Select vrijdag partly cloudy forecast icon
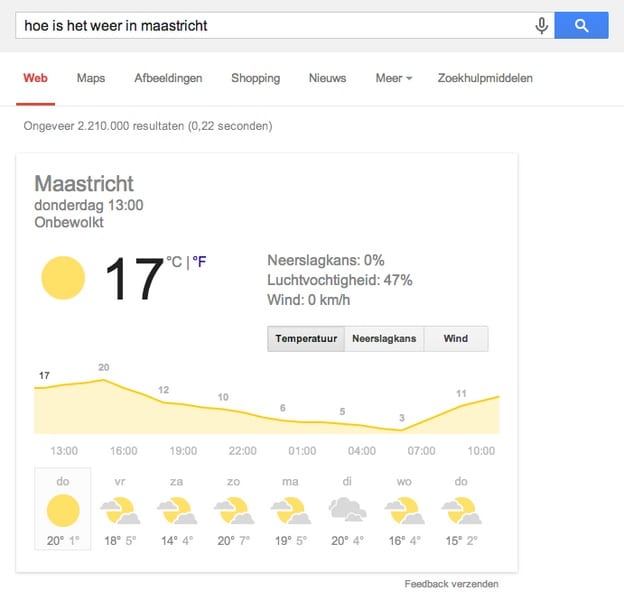 tap(120, 511)
